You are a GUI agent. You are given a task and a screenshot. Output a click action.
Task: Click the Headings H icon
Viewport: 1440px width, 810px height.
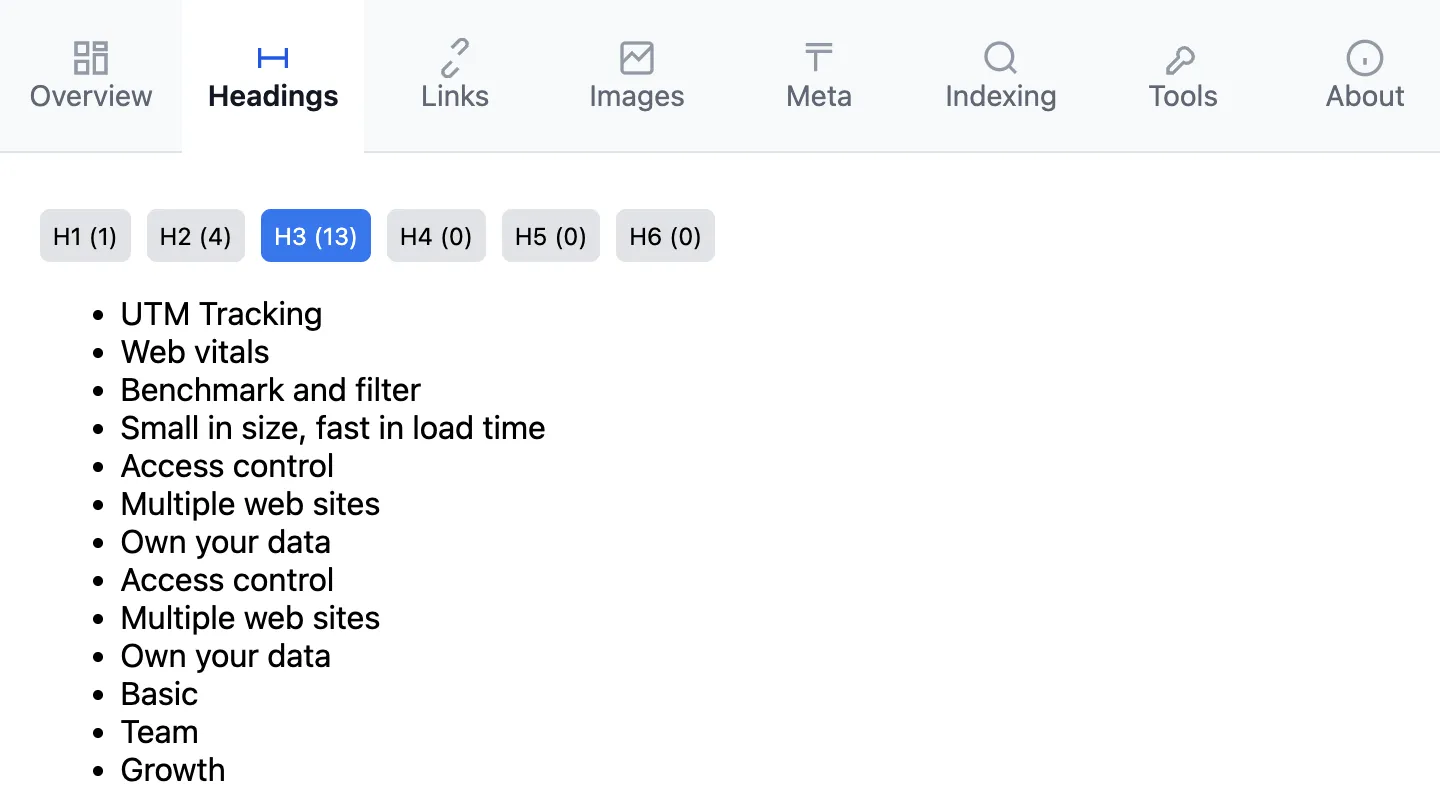click(x=273, y=58)
